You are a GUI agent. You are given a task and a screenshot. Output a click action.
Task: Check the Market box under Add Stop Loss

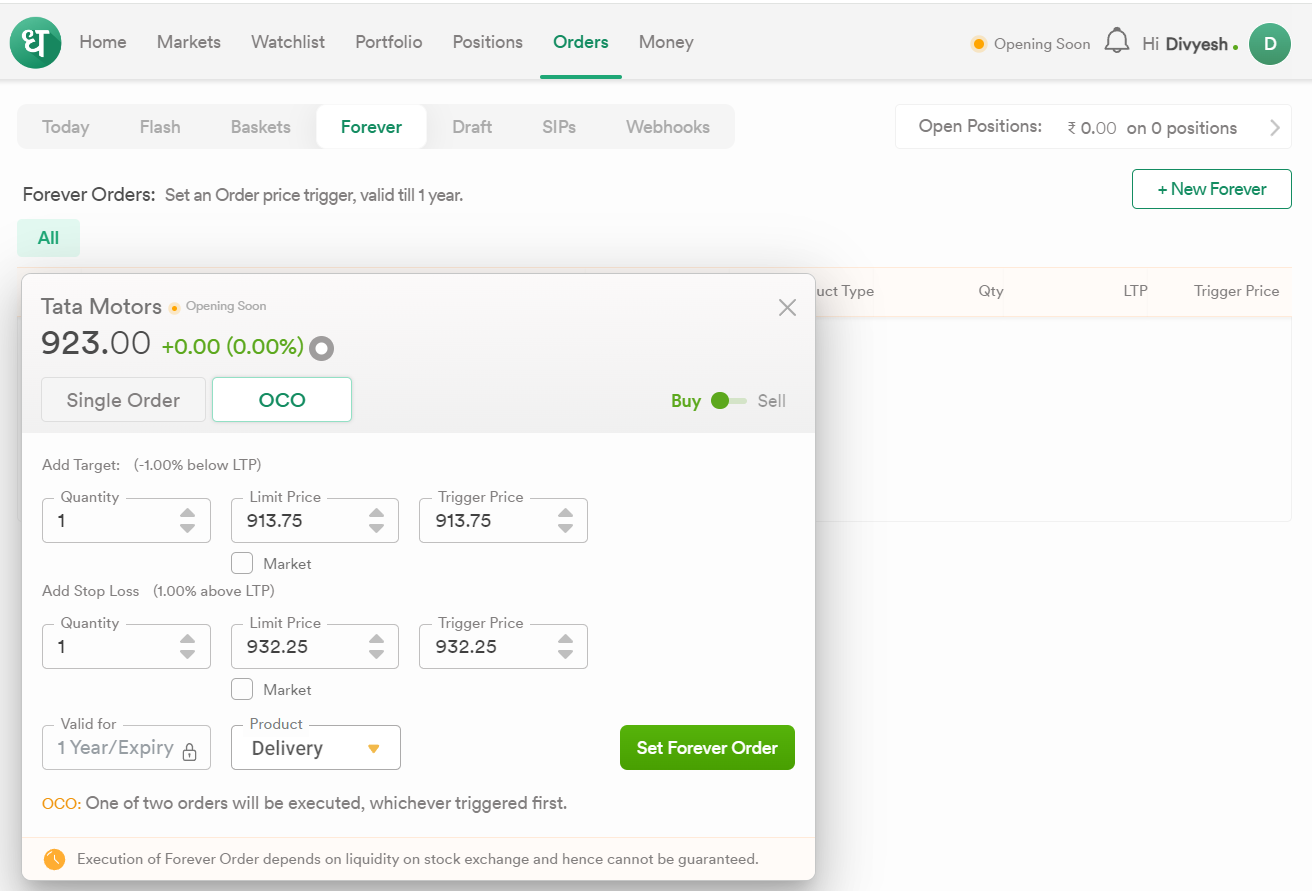click(242, 689)
